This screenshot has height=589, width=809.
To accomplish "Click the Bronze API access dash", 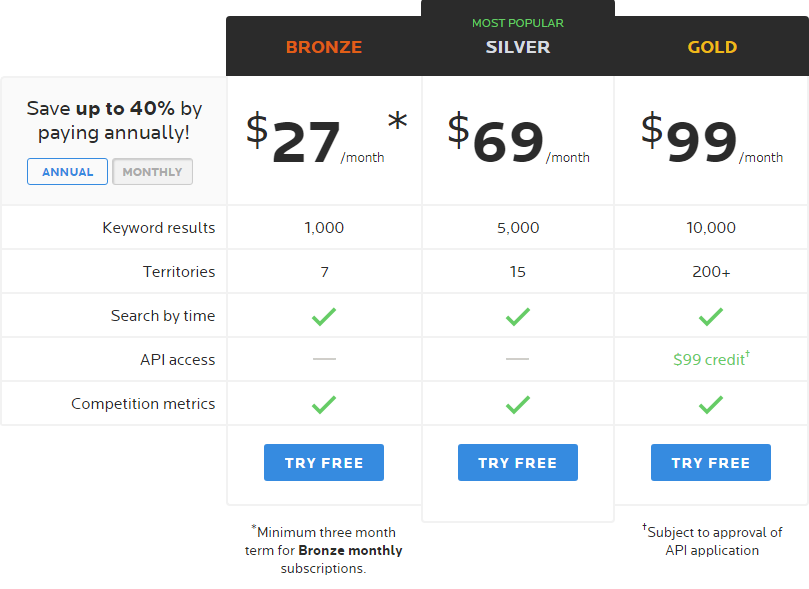I will tap(324, 358).
